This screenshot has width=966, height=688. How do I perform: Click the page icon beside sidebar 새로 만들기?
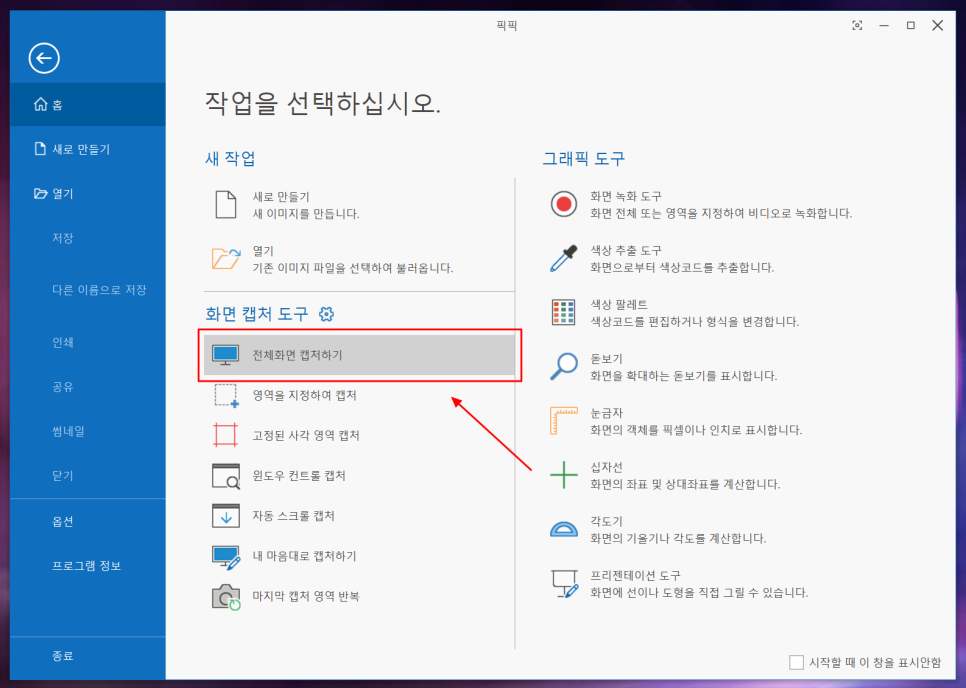coord(41,148)
